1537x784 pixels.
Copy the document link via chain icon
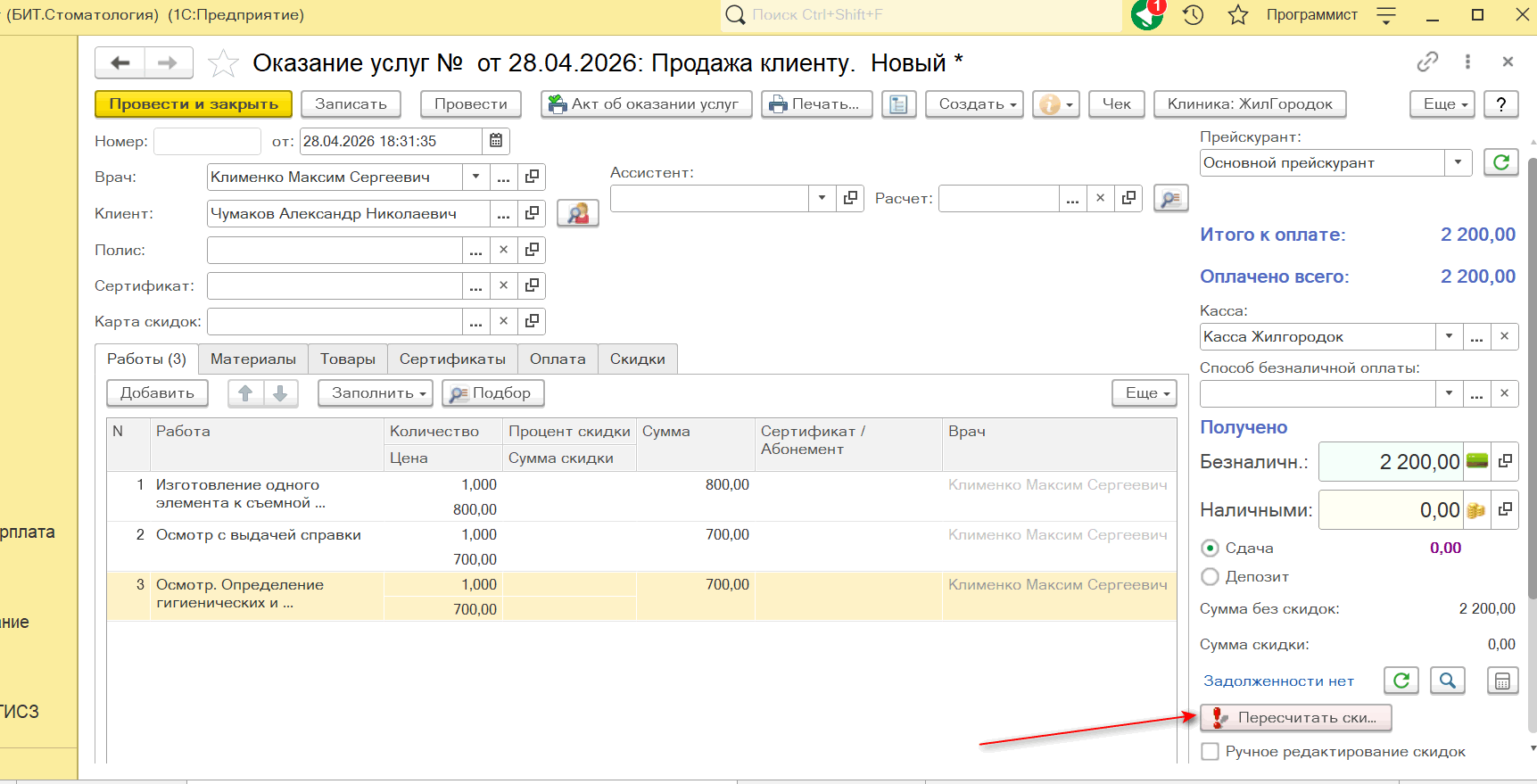(1427, 62)
